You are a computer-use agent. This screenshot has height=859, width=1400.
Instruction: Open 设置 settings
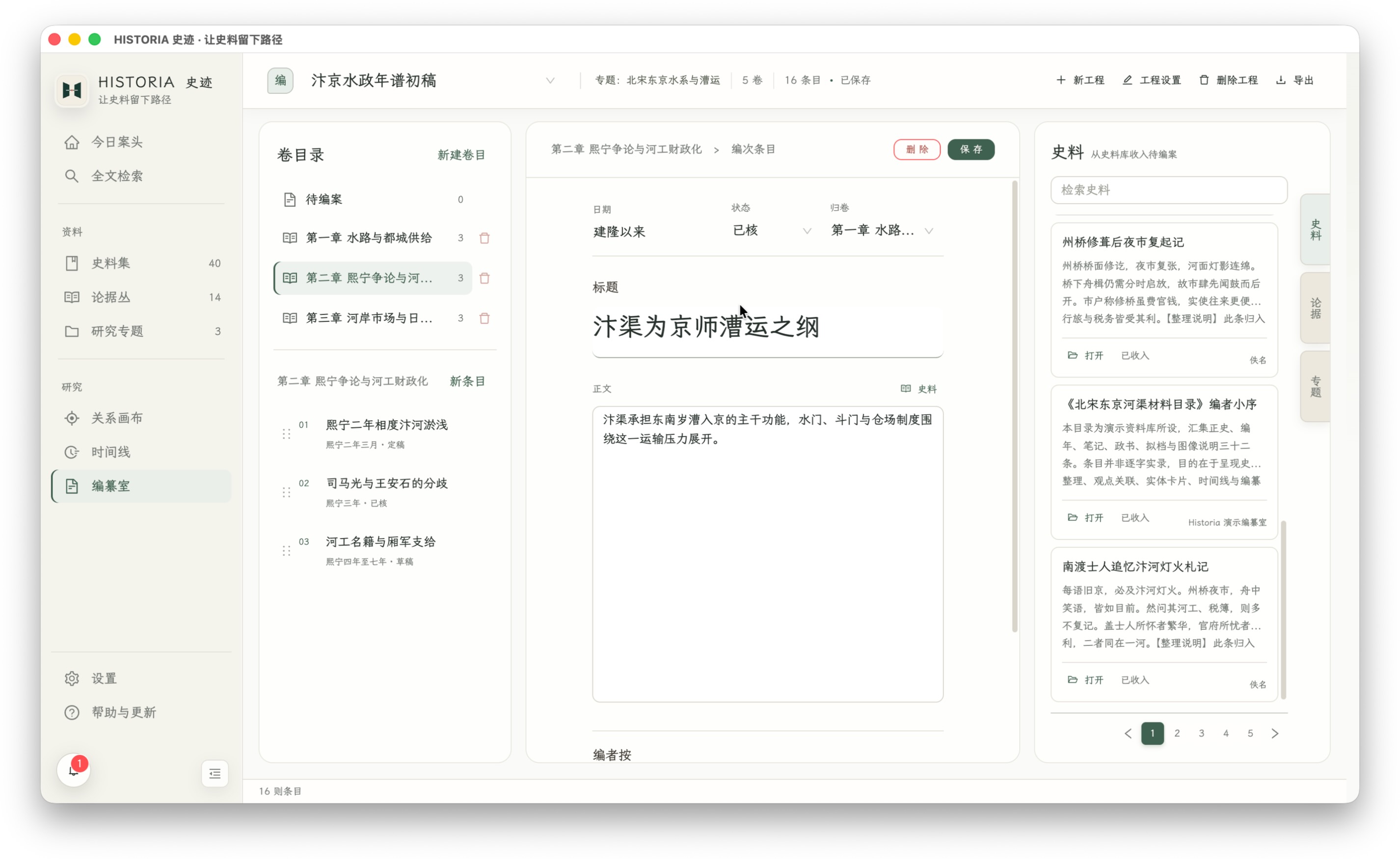[141, 678]
